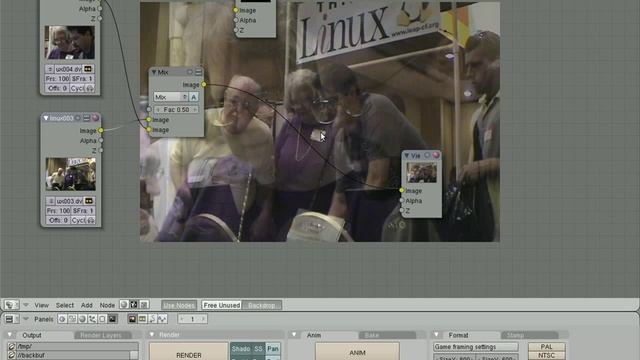The width and height of the screenshot is (640, 360).
Task: Select the material nodes icon in node header
Action: (x=124, y=304)
